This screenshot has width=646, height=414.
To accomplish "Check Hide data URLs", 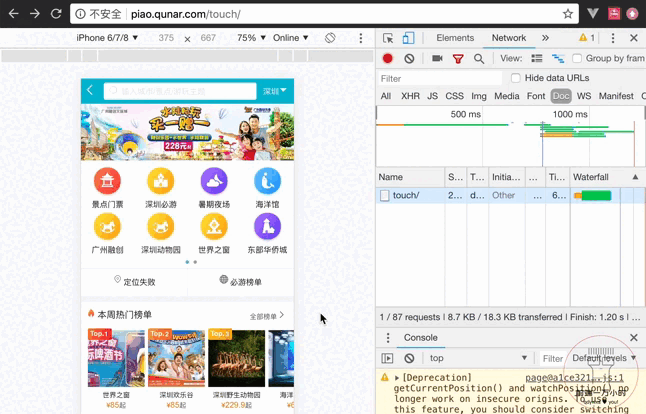I will click(x=515, y=78).
